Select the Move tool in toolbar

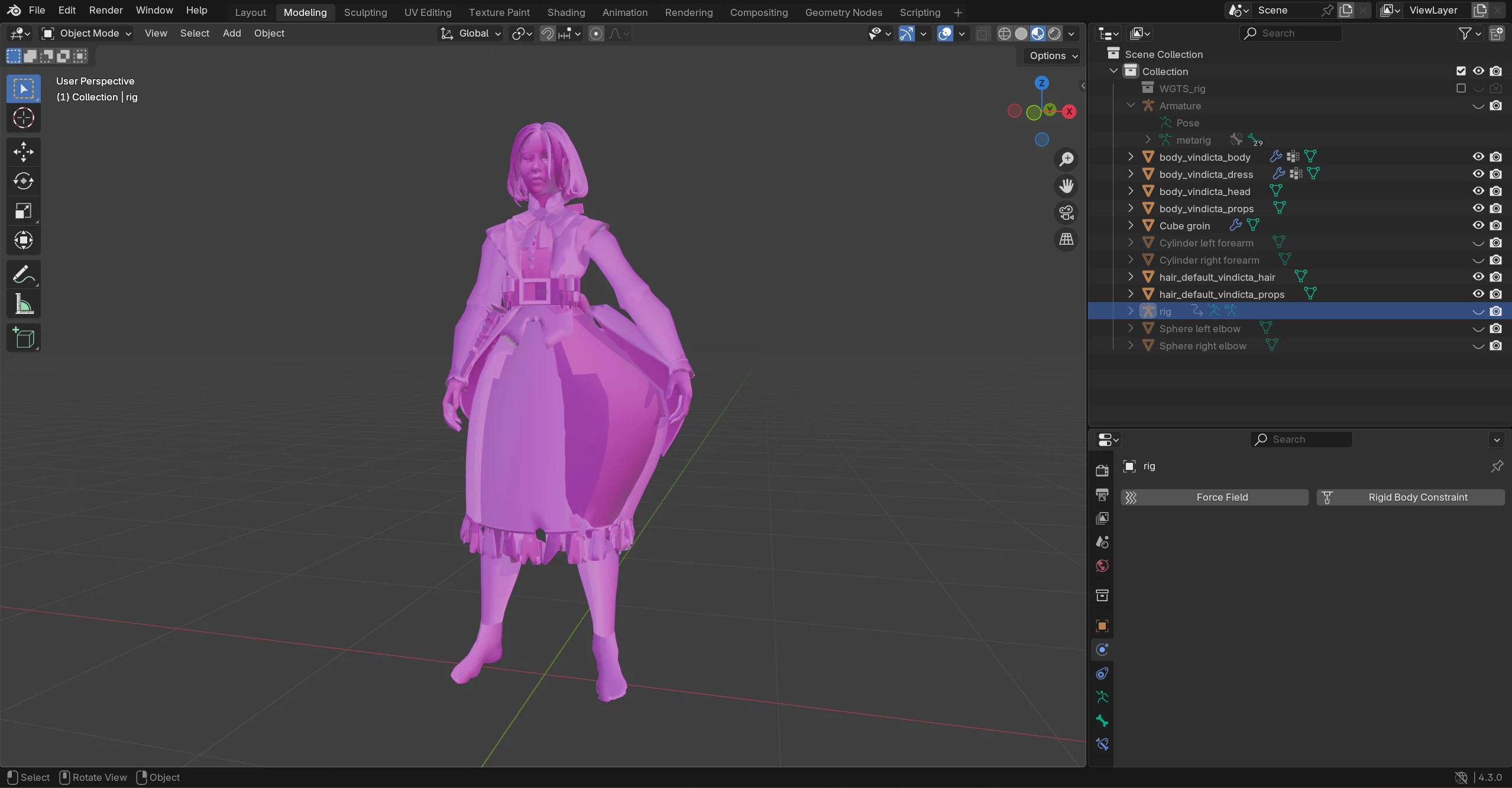click(23, 152)
